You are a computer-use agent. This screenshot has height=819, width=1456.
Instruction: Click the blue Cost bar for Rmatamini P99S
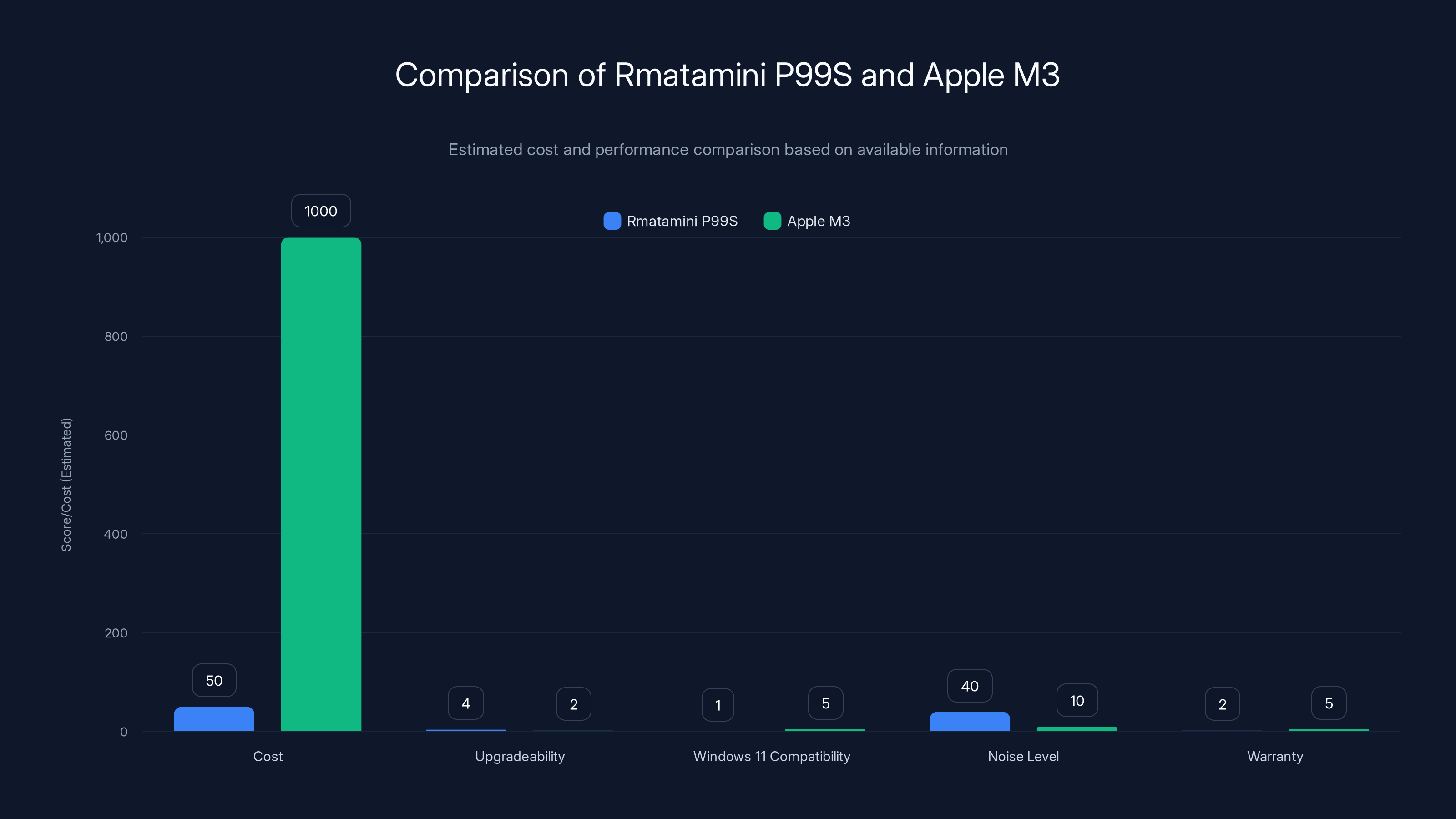click(214, 721)
